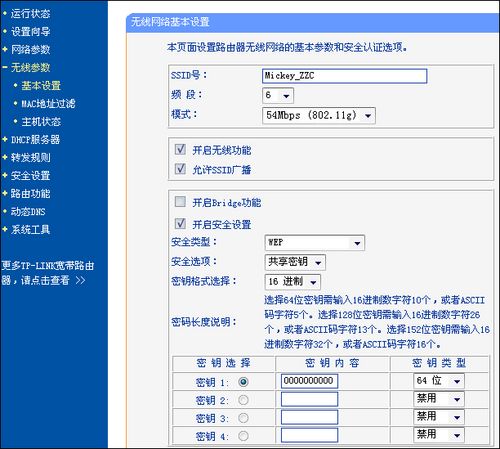Open 密钥格式选择 16进制 dropdown
This screenshot has height=449, width=500.
point(292,282)
